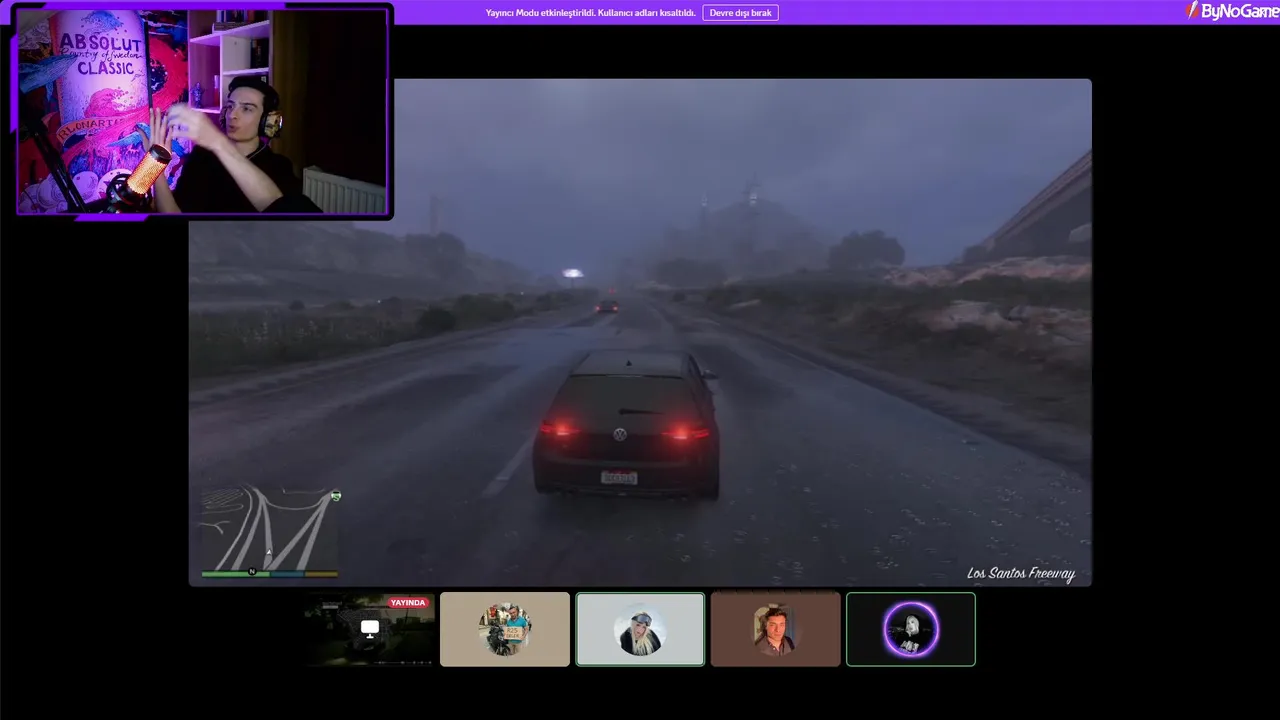Image resolution: width=1280 pixels, height=720 pixels.
Task: Click the 'Yayıncı Modu etkinleştirildi' notice text
Action: (590, 13)
